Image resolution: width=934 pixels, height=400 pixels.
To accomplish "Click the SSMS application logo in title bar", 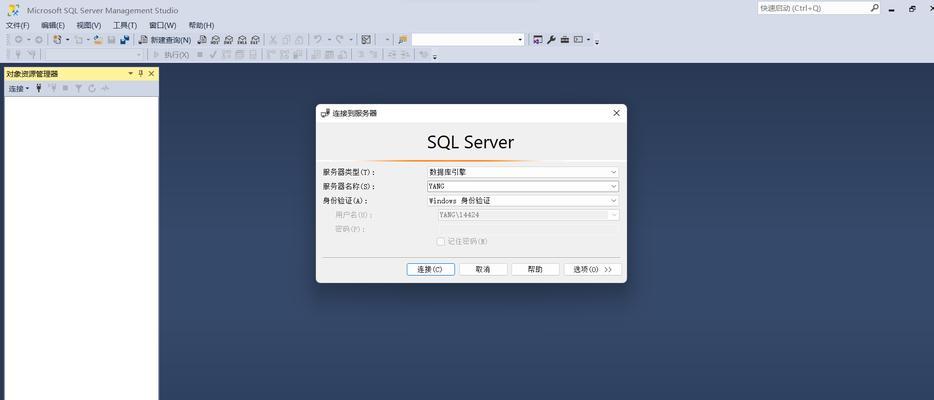I will click(x=13, y=10).
